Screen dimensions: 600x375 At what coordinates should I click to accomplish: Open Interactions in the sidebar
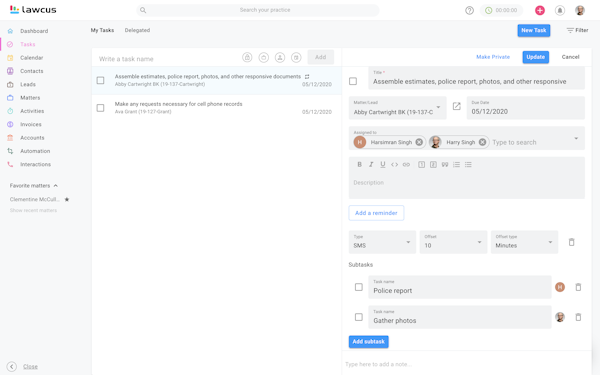point(35,165)
